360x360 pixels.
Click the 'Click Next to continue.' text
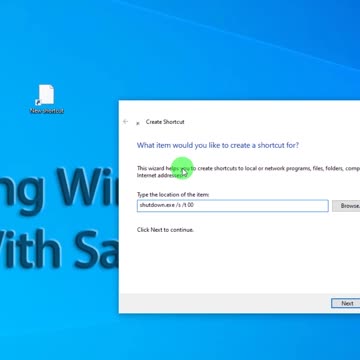(x=165, y=230)
